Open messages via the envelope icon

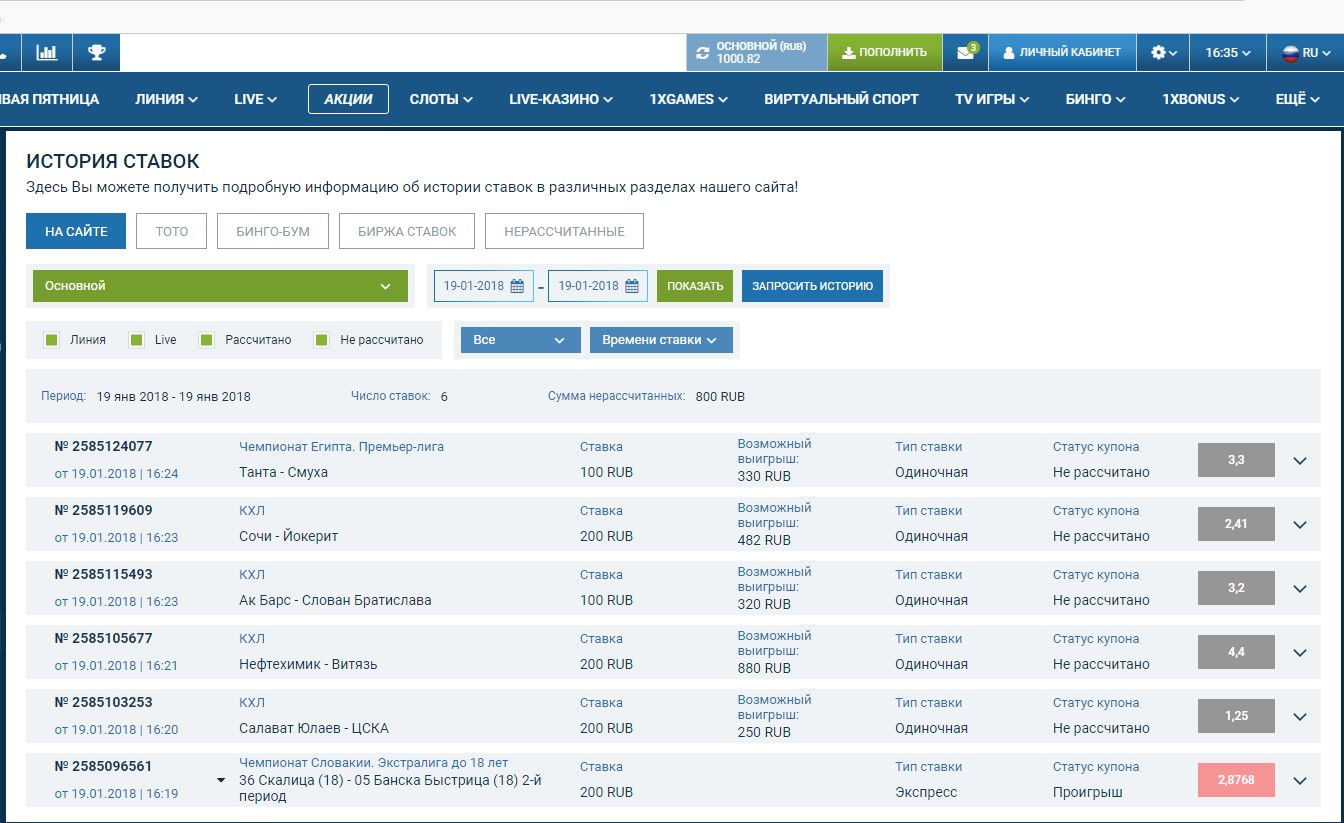pyautogui.click(x=962, y=52)
